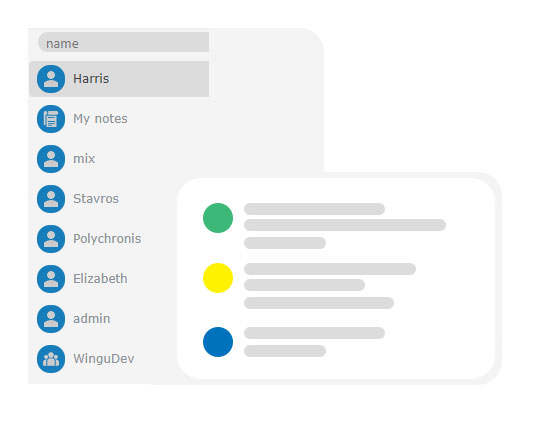The height and width of the screenshot is (430, 540).
Task: Open the My notes notepad icon
Action: click(51, 119)
